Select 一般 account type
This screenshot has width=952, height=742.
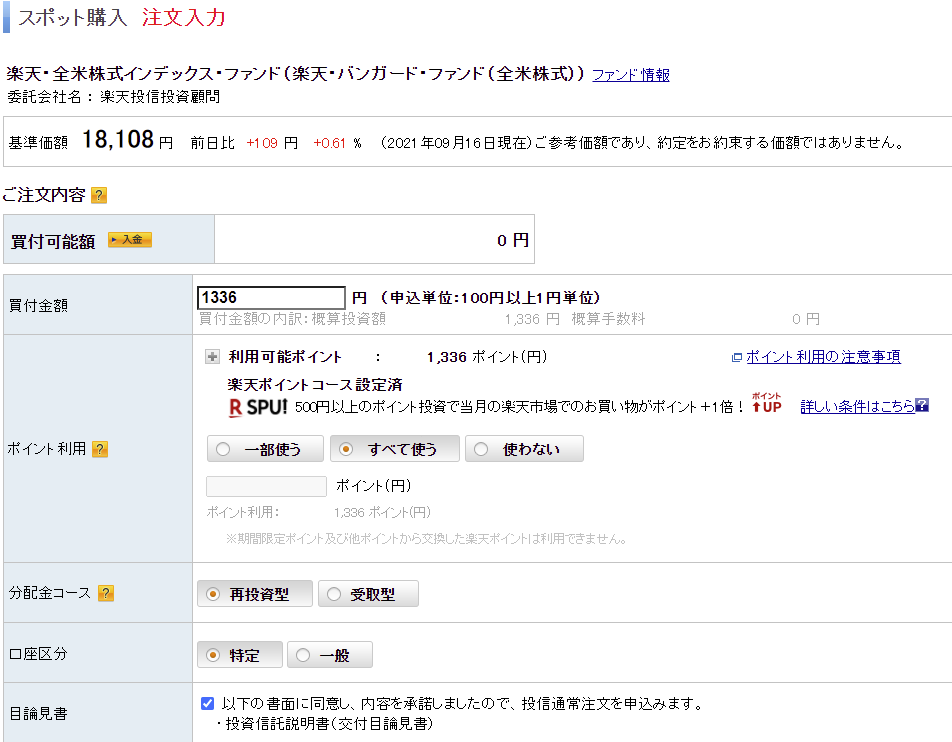pos(330,655)
